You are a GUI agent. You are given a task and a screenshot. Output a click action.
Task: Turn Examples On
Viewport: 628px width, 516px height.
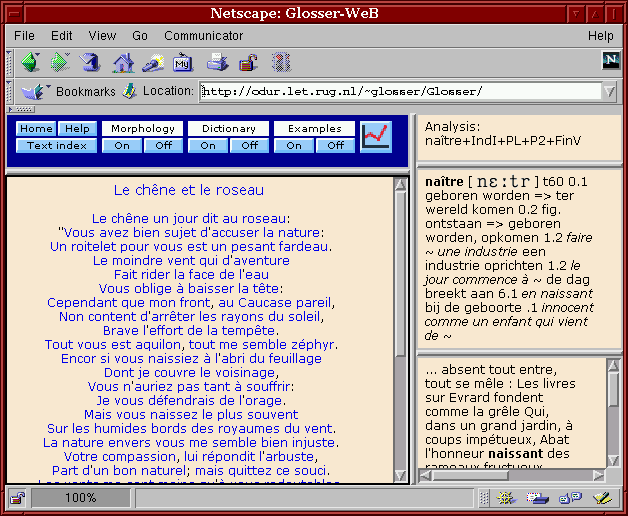tap(294, 145)
